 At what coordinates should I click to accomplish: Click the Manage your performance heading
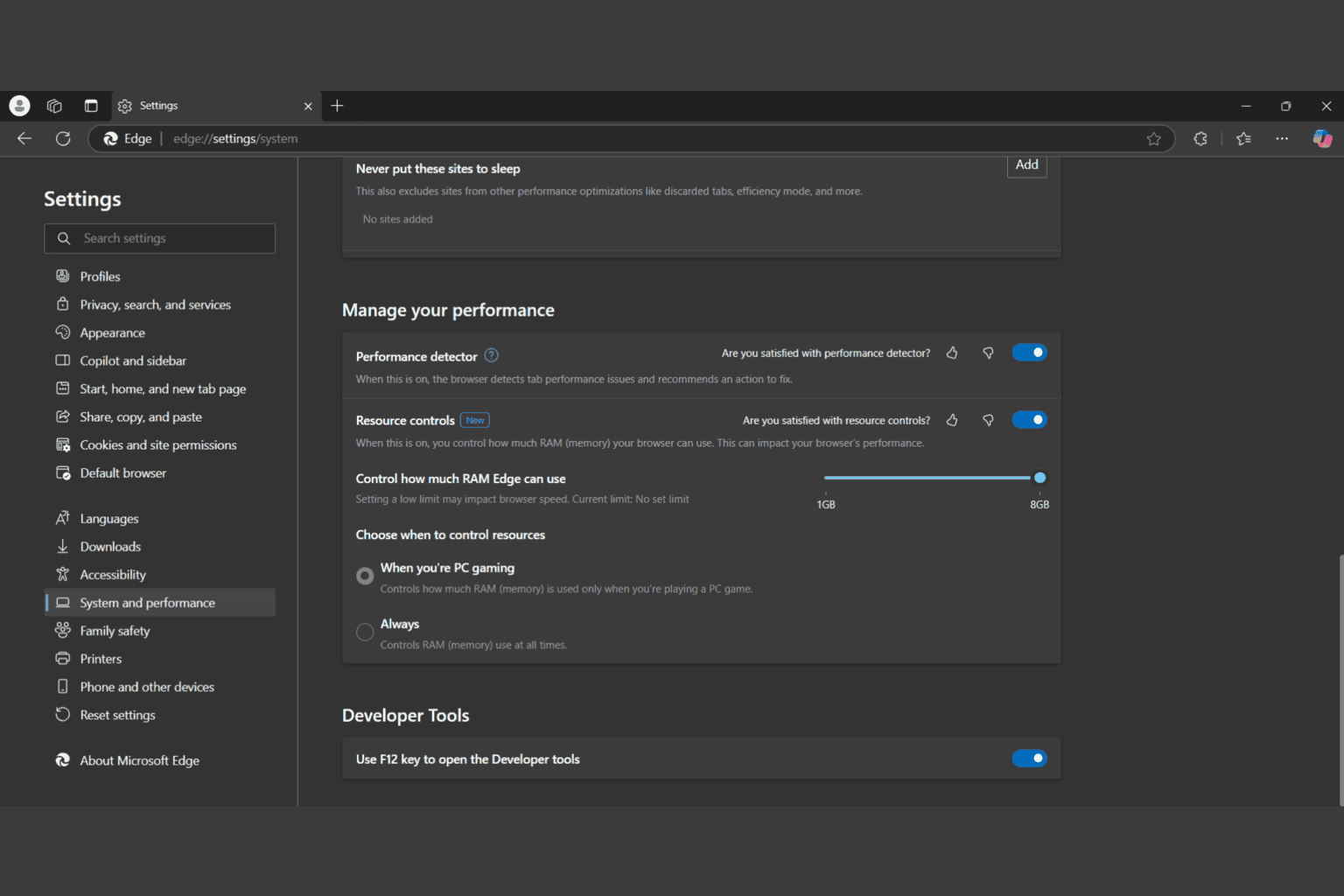pos(448,311)
